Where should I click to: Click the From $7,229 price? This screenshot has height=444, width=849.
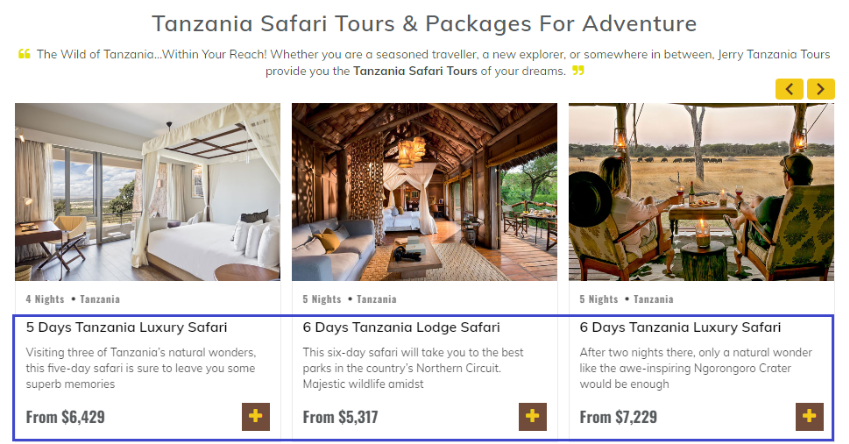click(619, 417)
